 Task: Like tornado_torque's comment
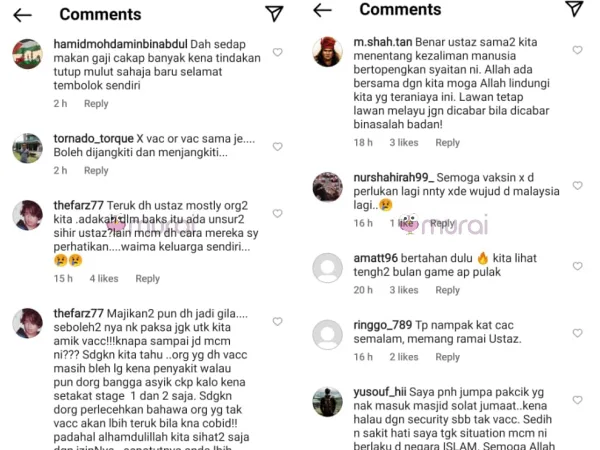pyautogui.click(x=277, y=147)
